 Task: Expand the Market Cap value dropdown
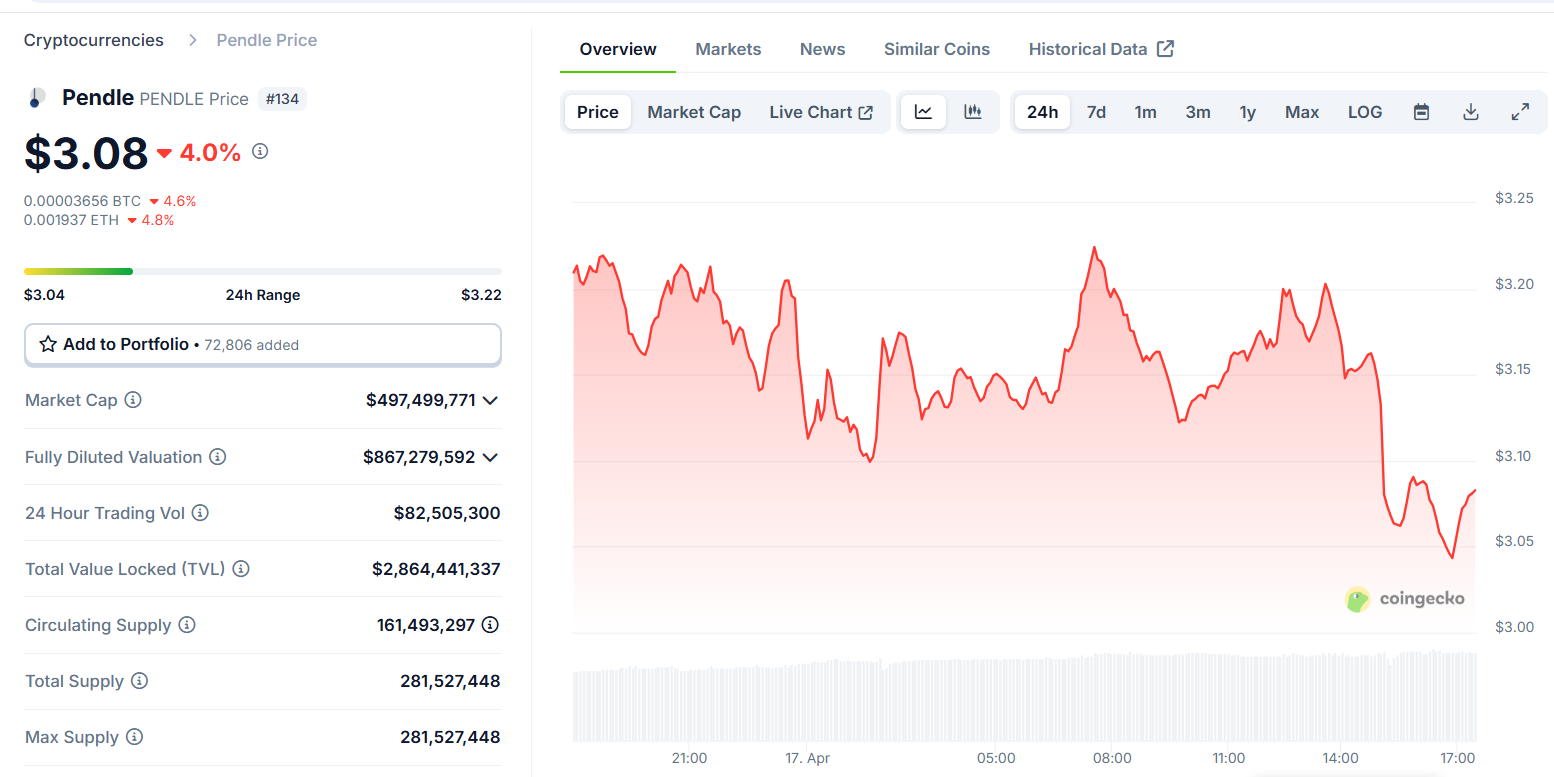[x=490, y=399]
